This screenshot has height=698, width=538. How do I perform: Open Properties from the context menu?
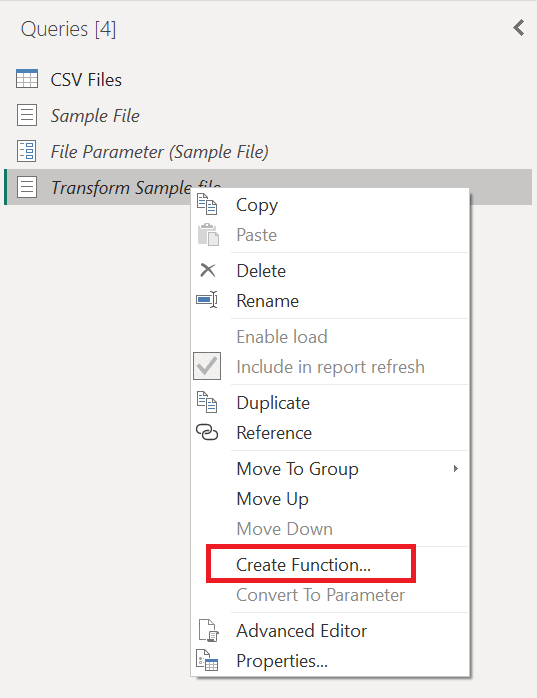[x=282, y=661]
